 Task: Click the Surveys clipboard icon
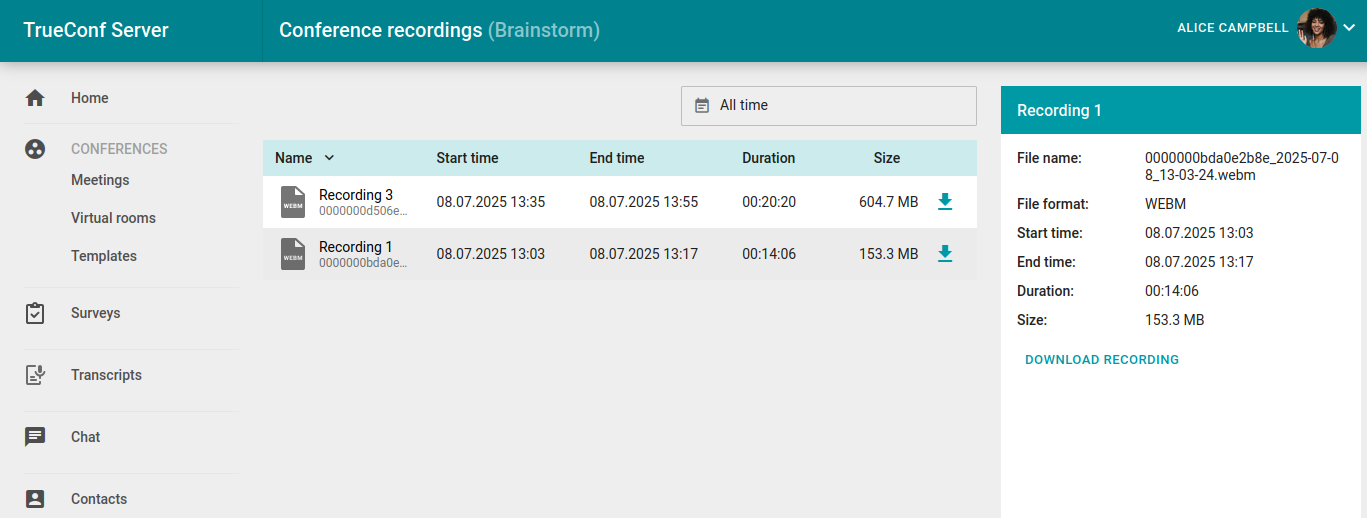pyautogui.click(x=35, y=313)
